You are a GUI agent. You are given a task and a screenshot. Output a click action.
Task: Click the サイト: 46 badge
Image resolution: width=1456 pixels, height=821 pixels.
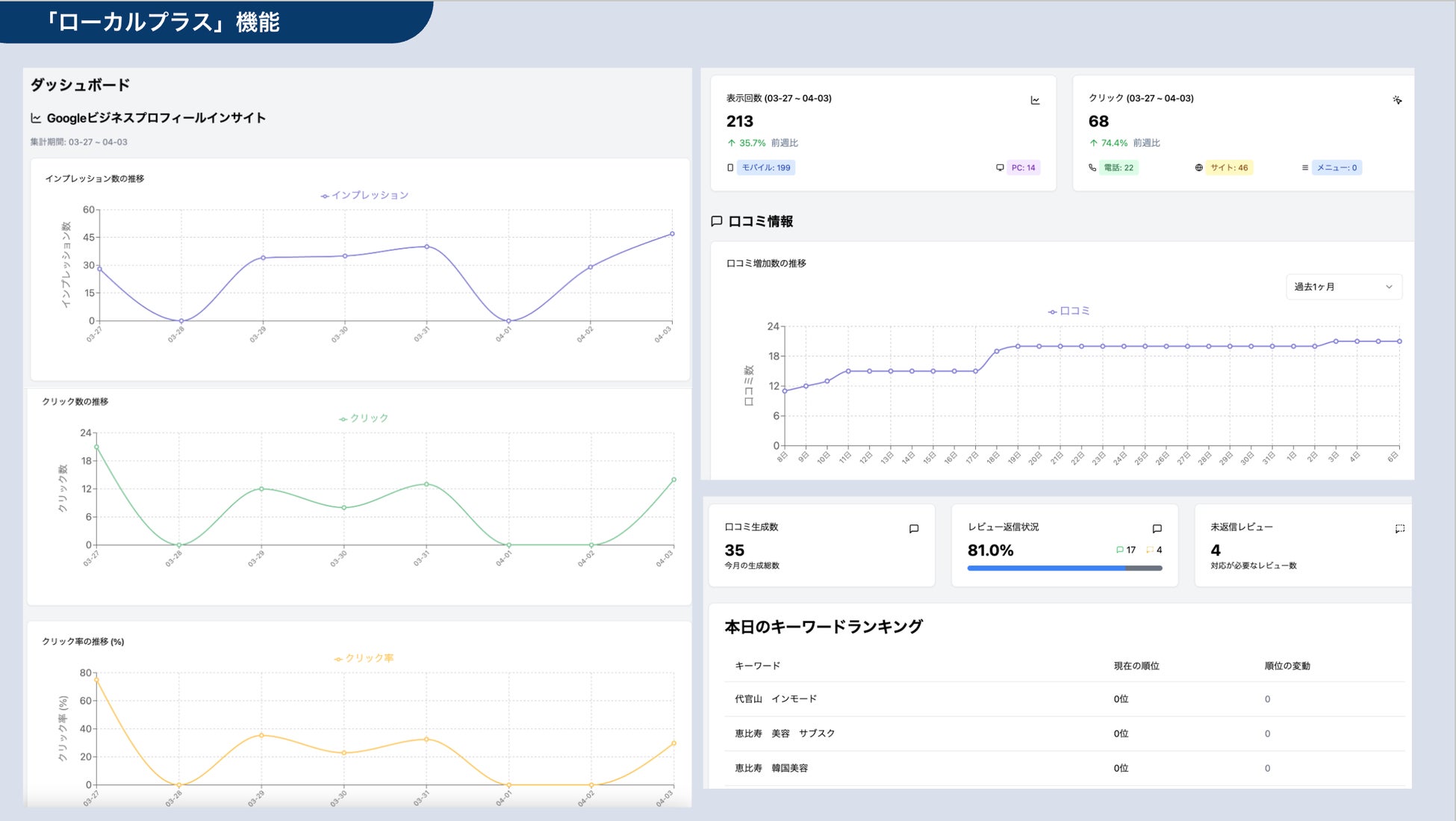[x=1229, y=168]
